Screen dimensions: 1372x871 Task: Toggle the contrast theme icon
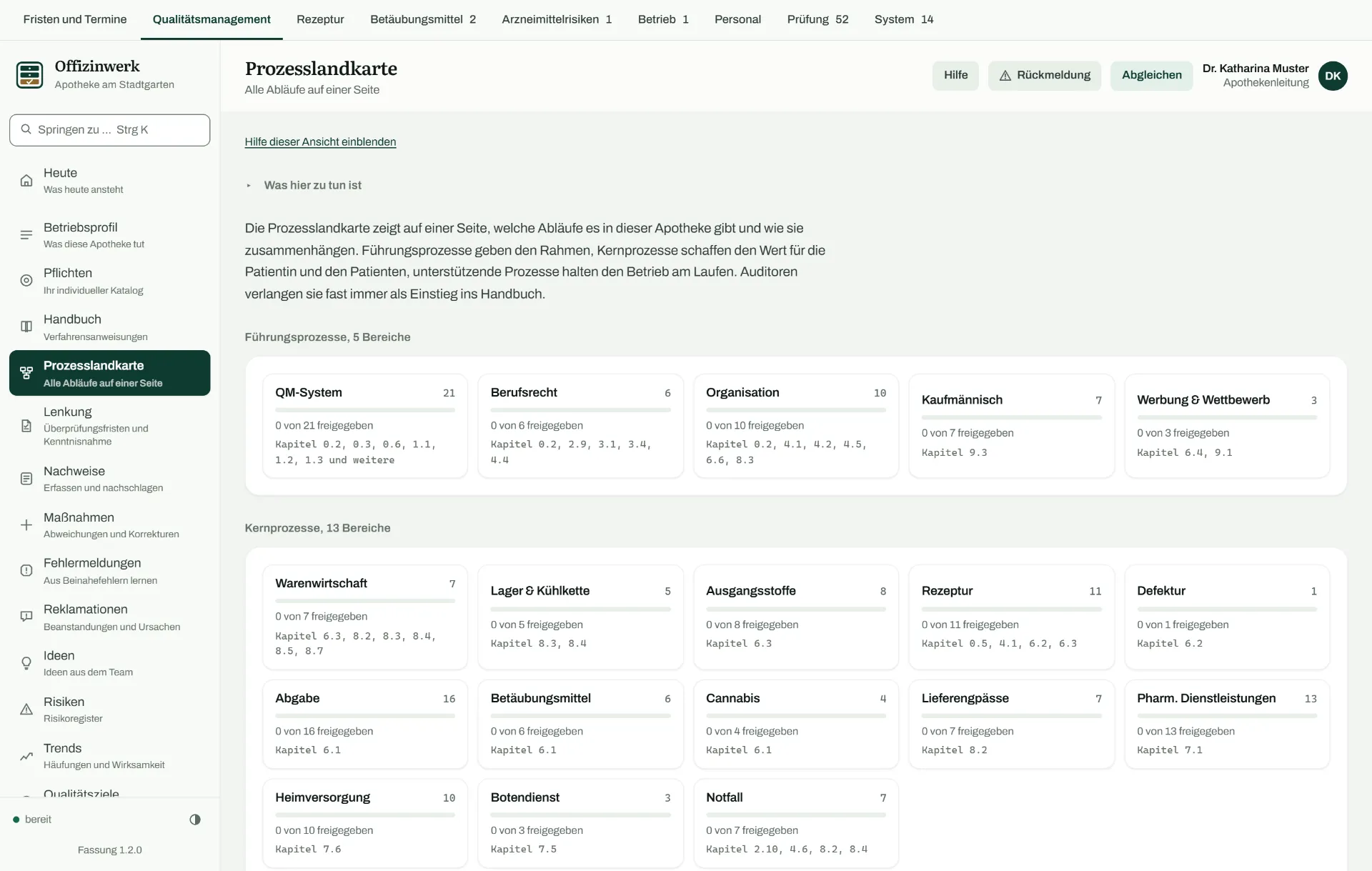click(195, 820)
